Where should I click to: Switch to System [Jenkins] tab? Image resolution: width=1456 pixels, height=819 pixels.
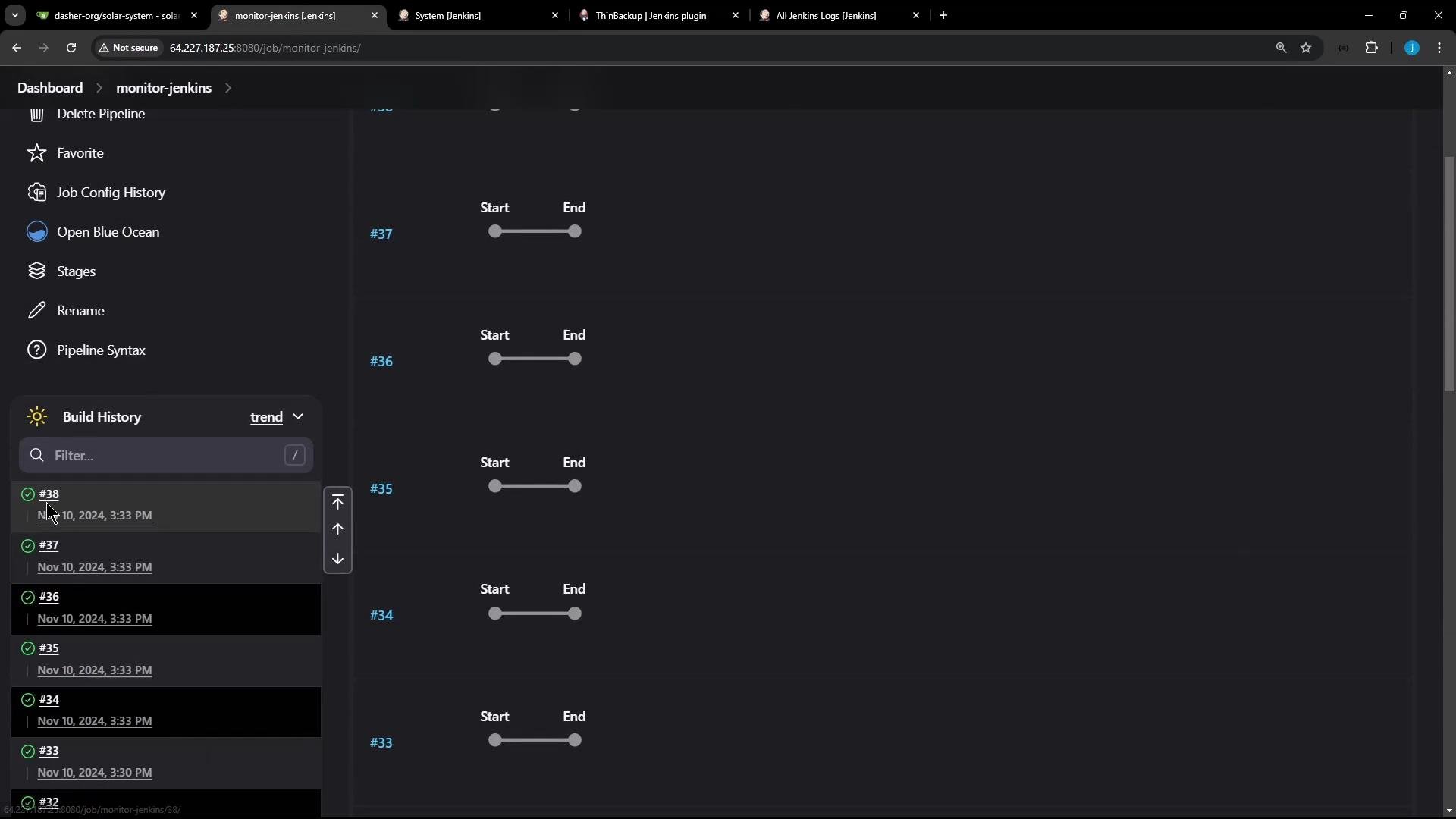point(479,15)
